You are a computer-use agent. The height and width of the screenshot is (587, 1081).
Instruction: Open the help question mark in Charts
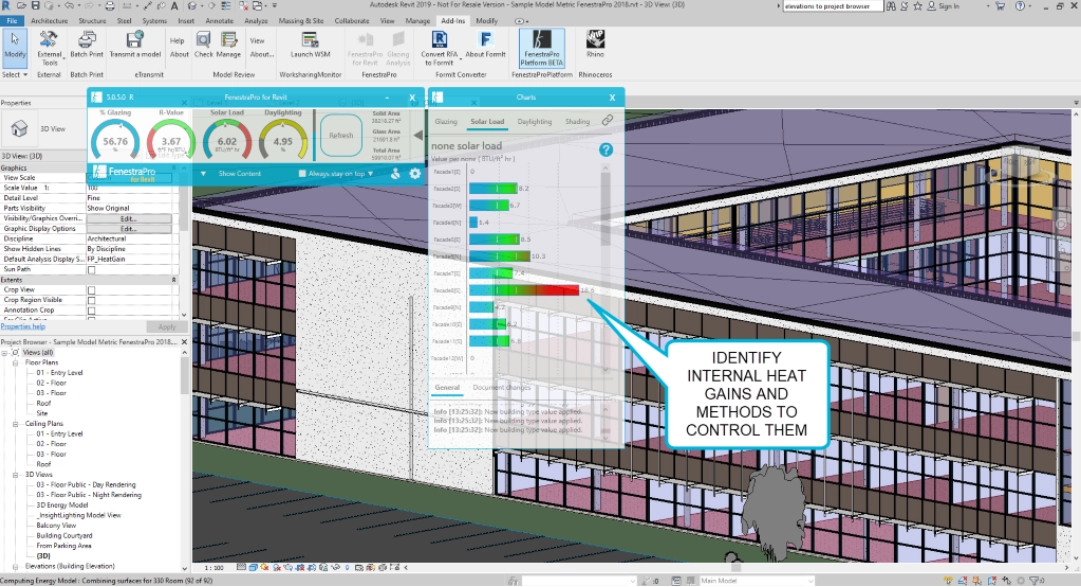606,150
